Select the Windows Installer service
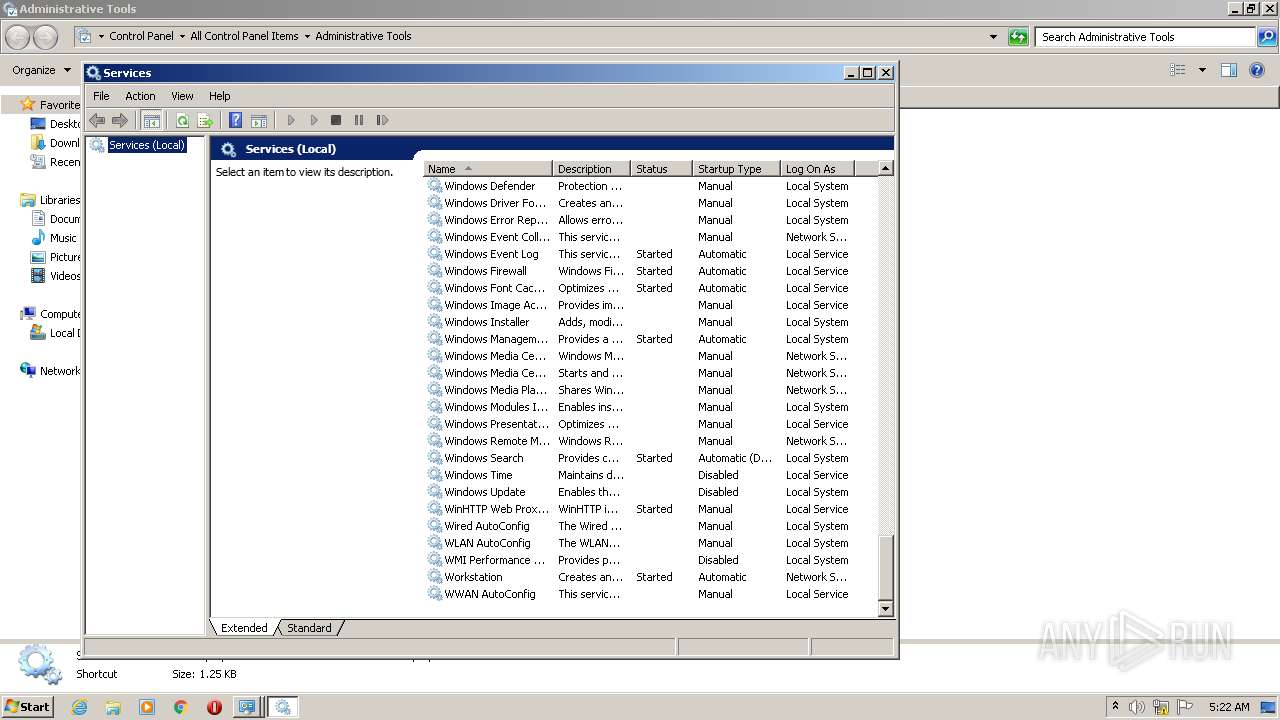The height and width of the screenshot is (720, 1280). coord(650,322)
